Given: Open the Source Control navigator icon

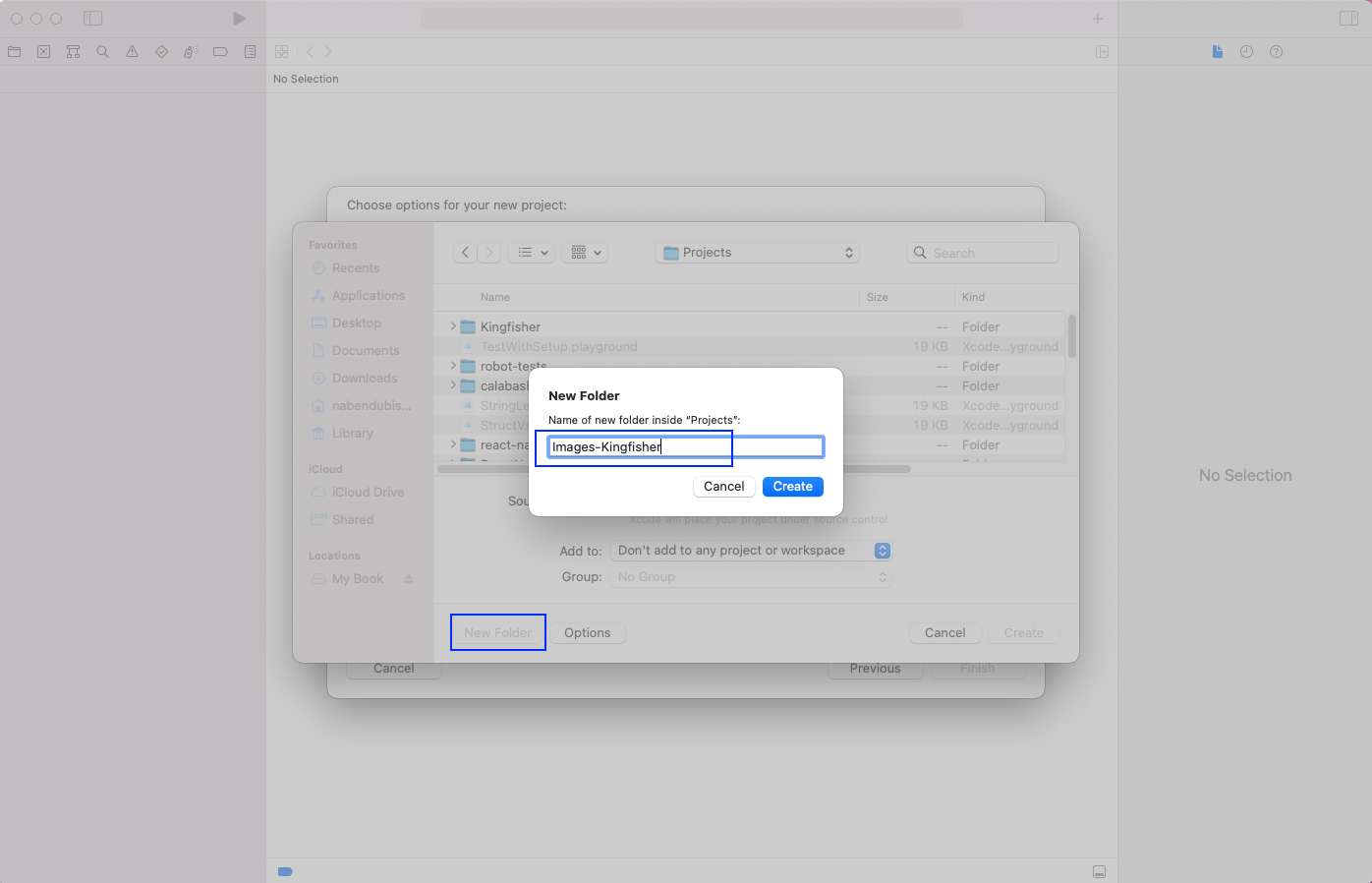Looking at the screenshot, I should point(44,52).
